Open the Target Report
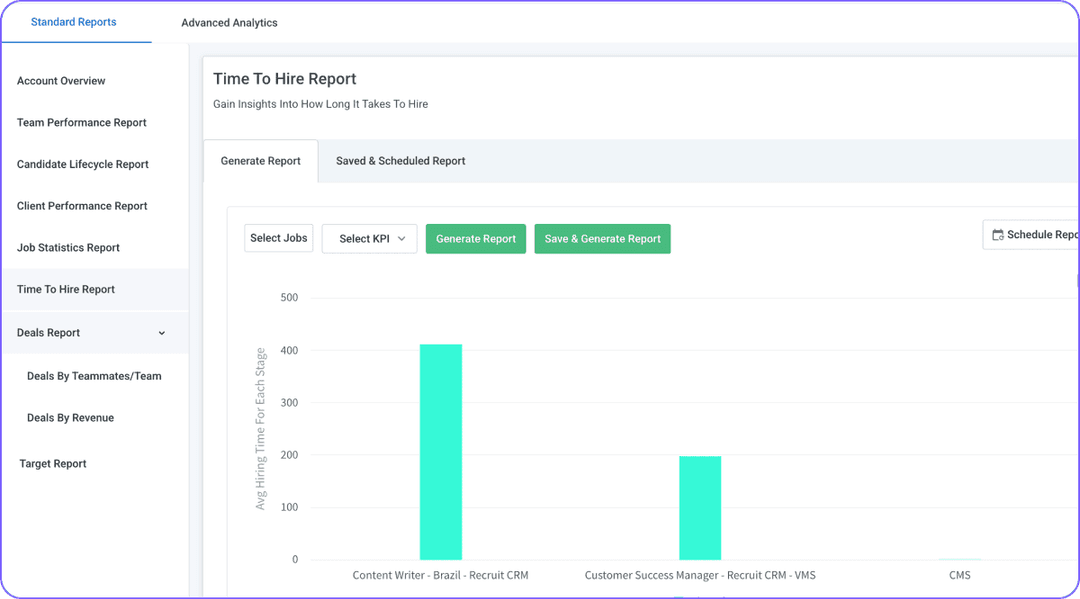 tap(52, 463)
